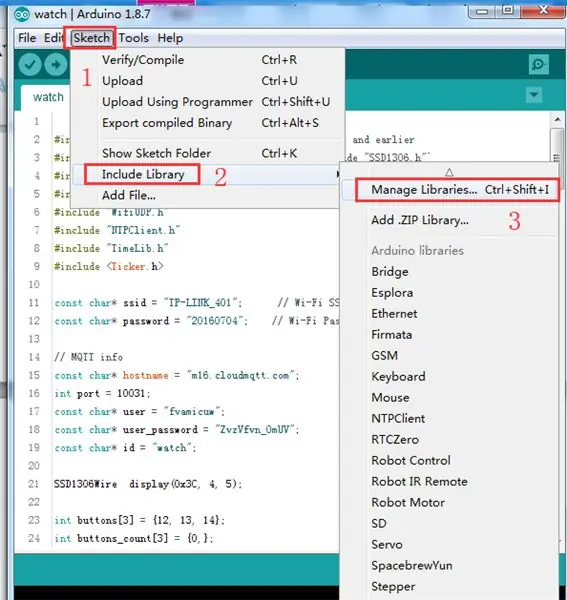
Task: Open the Serial Monitor magnifier icon
Action: 539,64
